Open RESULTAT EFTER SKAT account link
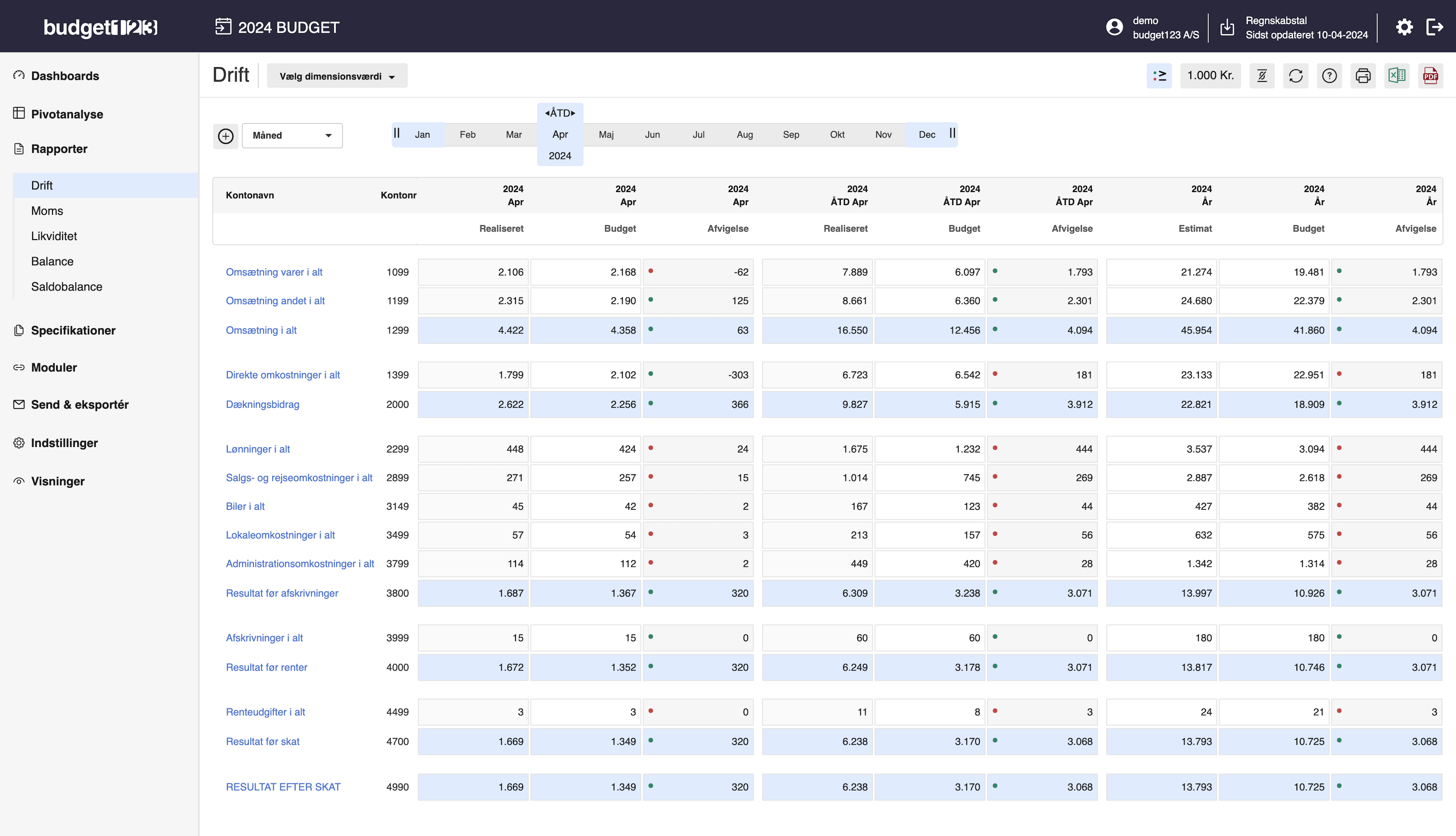The image size is (1456, 836). (284, 787)
